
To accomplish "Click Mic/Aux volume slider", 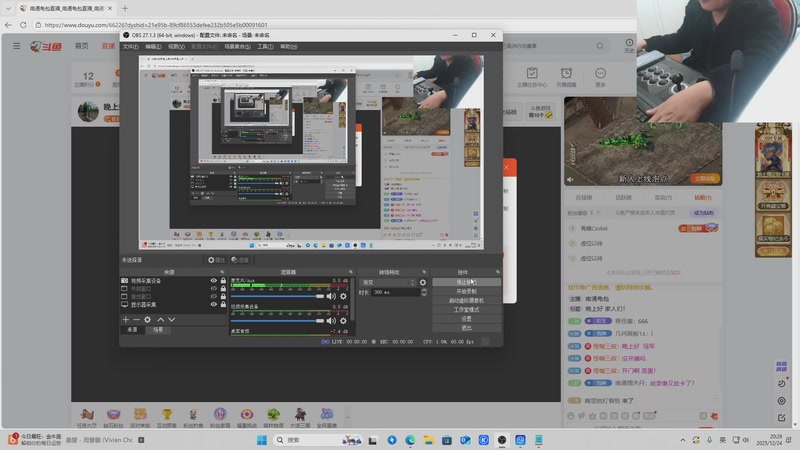I will tap(277, 296).
